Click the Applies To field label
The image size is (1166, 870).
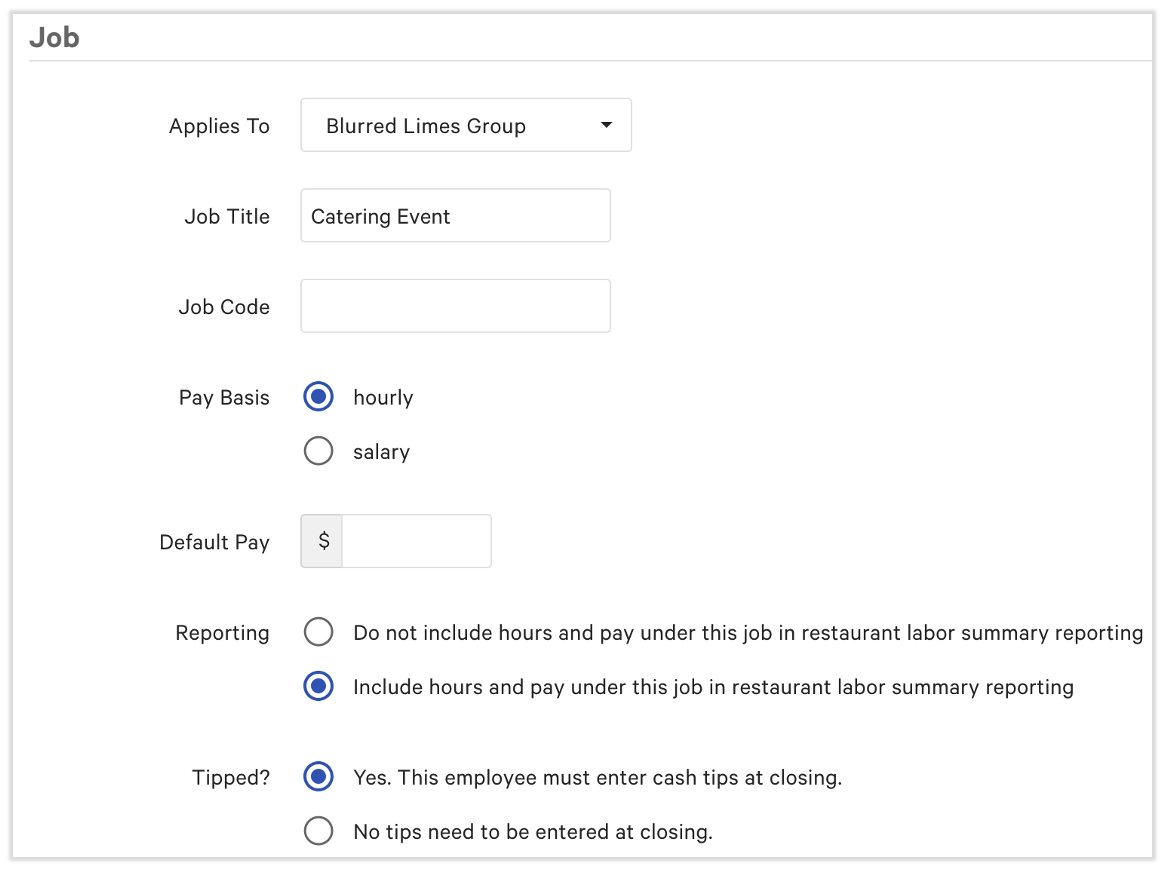[x=219, y=126]
